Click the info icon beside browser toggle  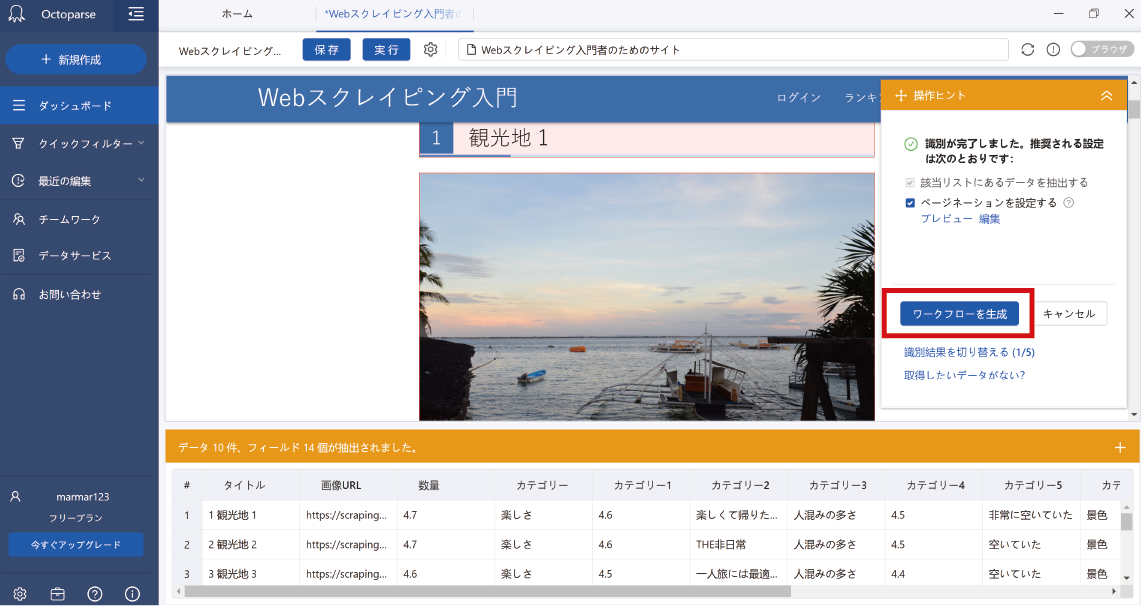(x=1053, y=49)
